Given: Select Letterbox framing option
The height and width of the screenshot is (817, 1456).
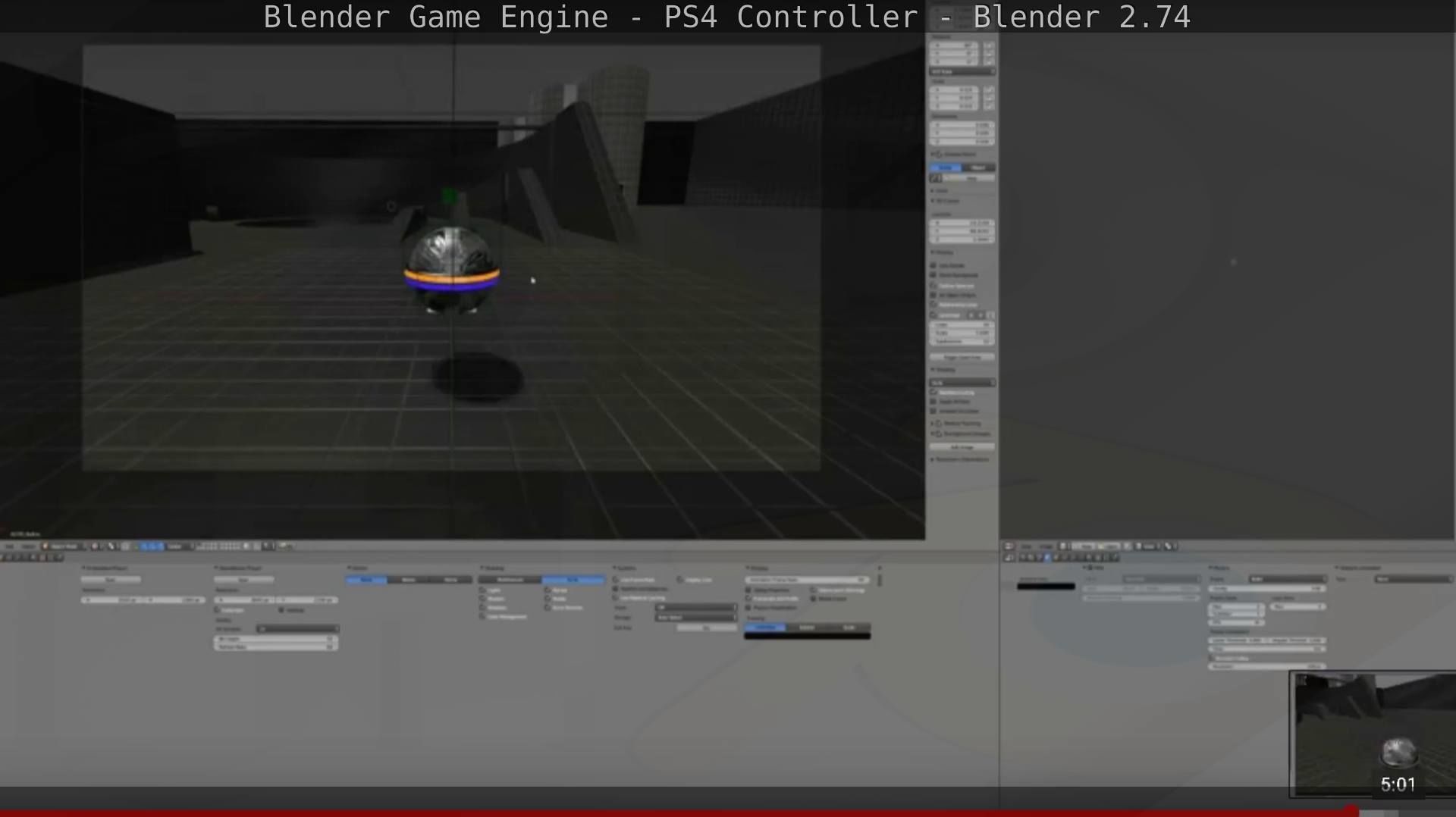Looking at the screenshot, I should [x=765, y=628].
